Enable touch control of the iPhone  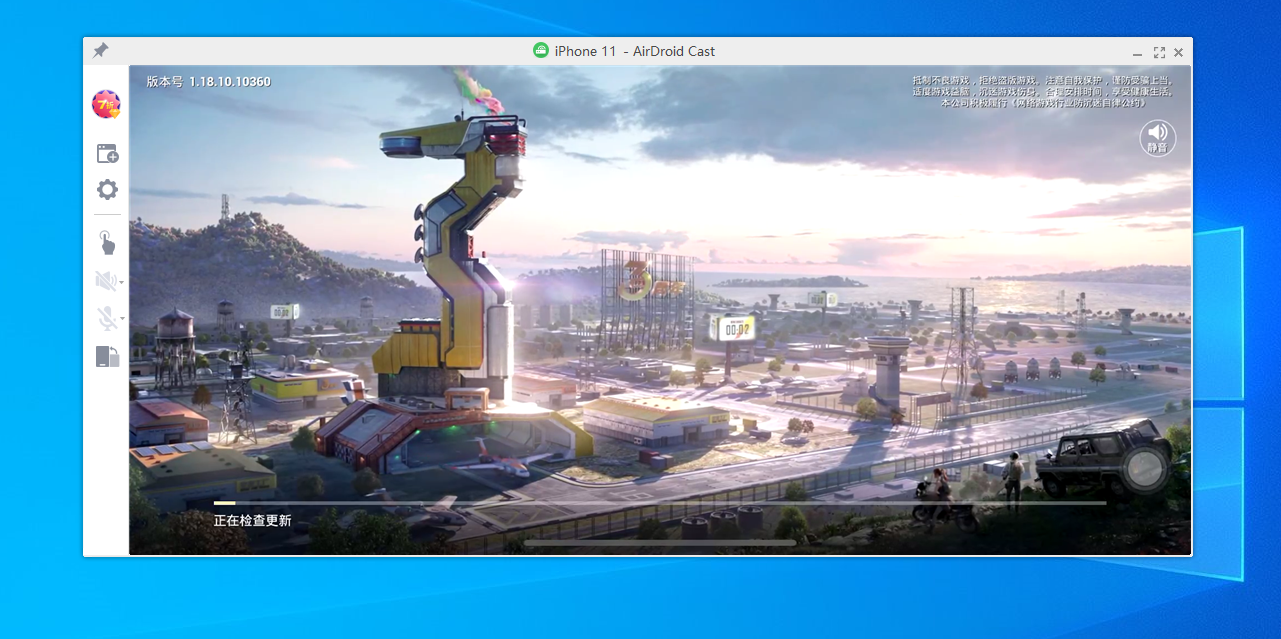tap(106, 242)
